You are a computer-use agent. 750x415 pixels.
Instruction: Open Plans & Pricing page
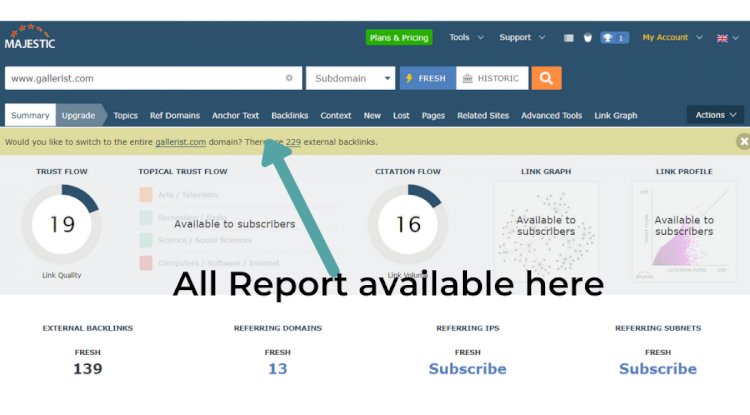click(x=399, y=38)
